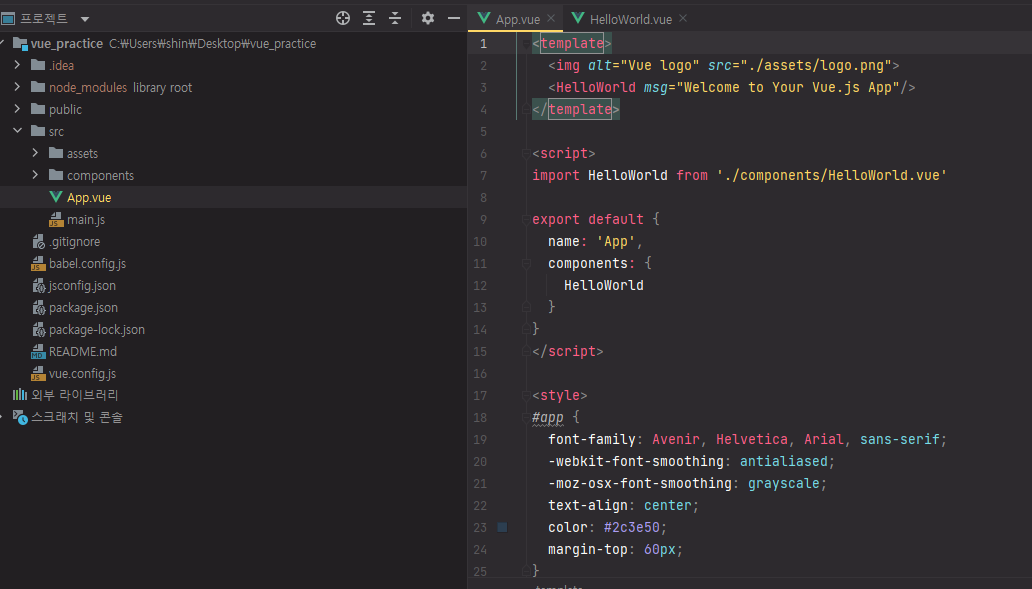This screenshot has width=1032, height=589.
Task: Select 스크래치 및 콘솔 node
Action: point(76,417)
